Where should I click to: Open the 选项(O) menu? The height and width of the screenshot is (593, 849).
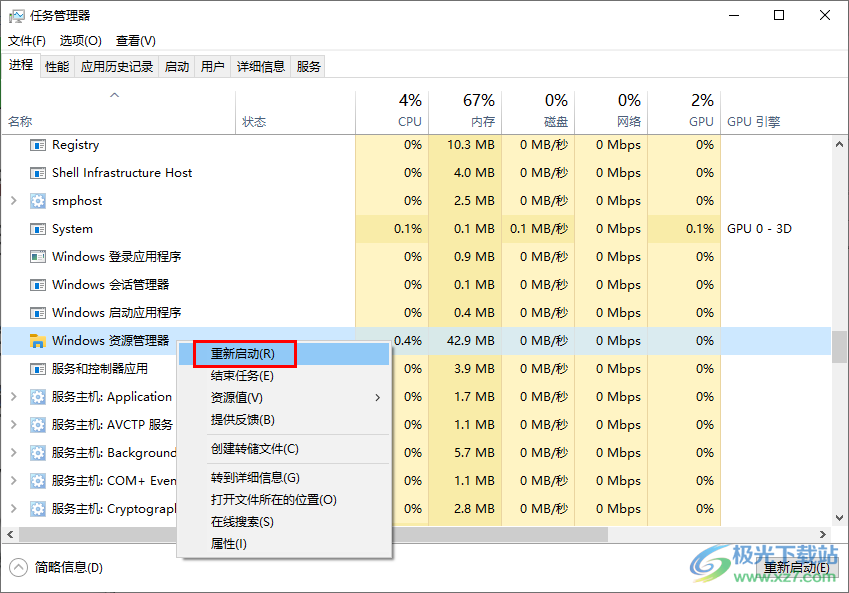[81, 41]
